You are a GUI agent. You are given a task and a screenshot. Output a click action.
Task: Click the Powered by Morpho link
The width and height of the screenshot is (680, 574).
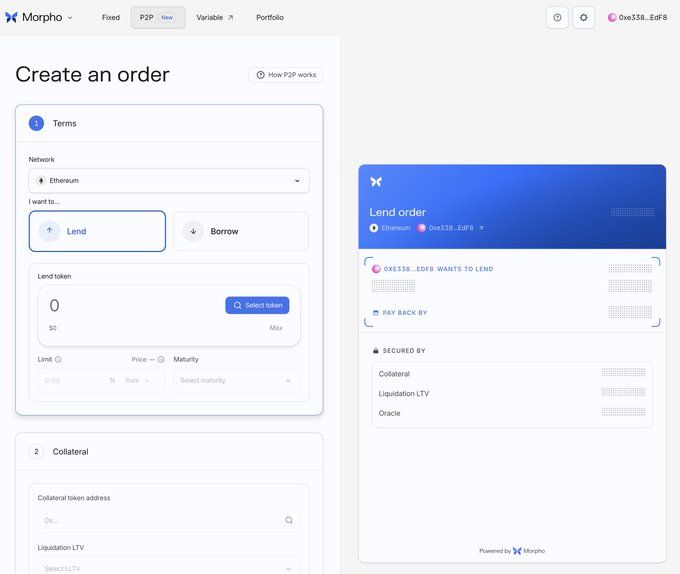pos(512,551)
